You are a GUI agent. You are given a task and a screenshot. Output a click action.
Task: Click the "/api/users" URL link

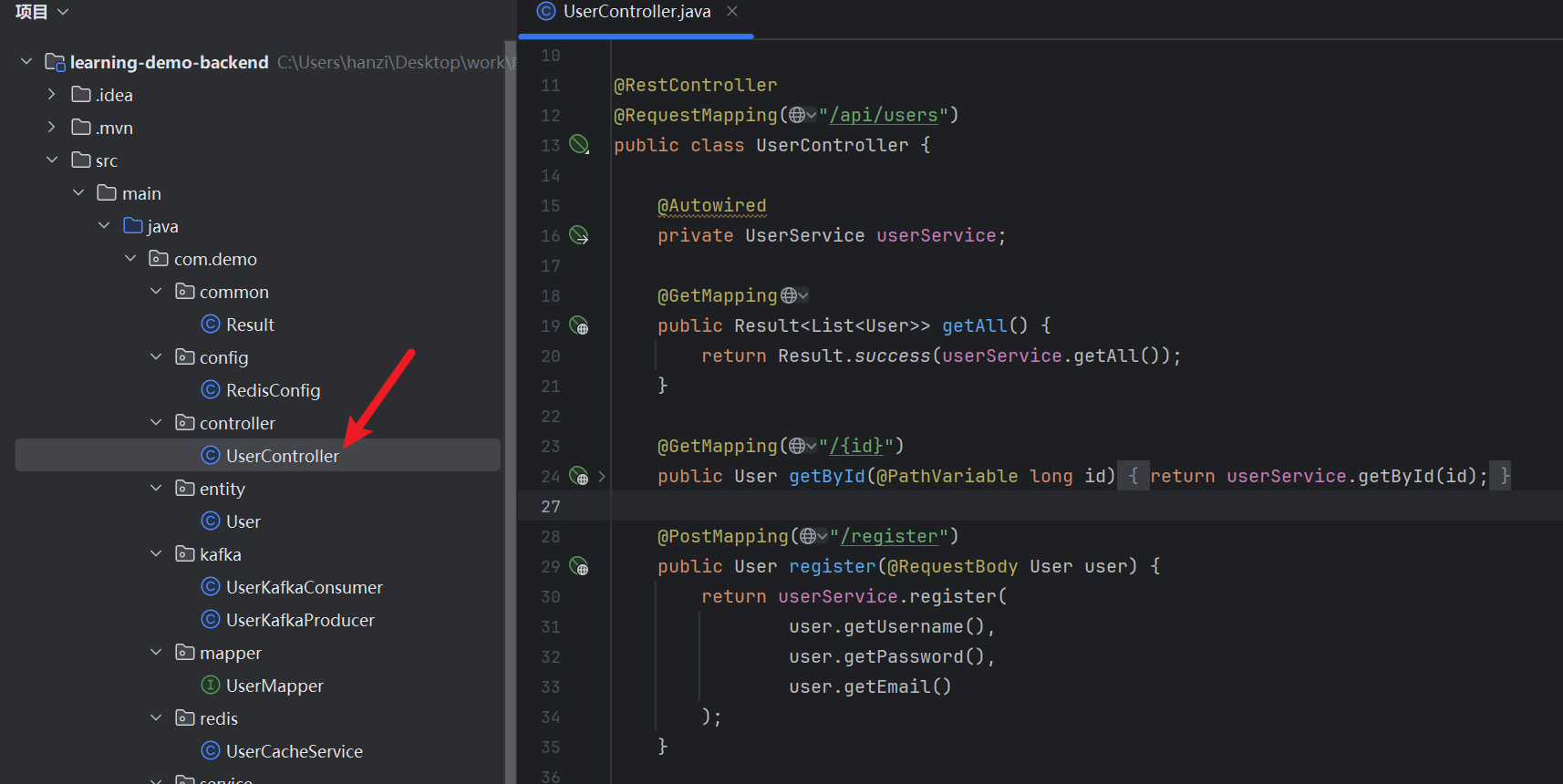pos(883,115)
